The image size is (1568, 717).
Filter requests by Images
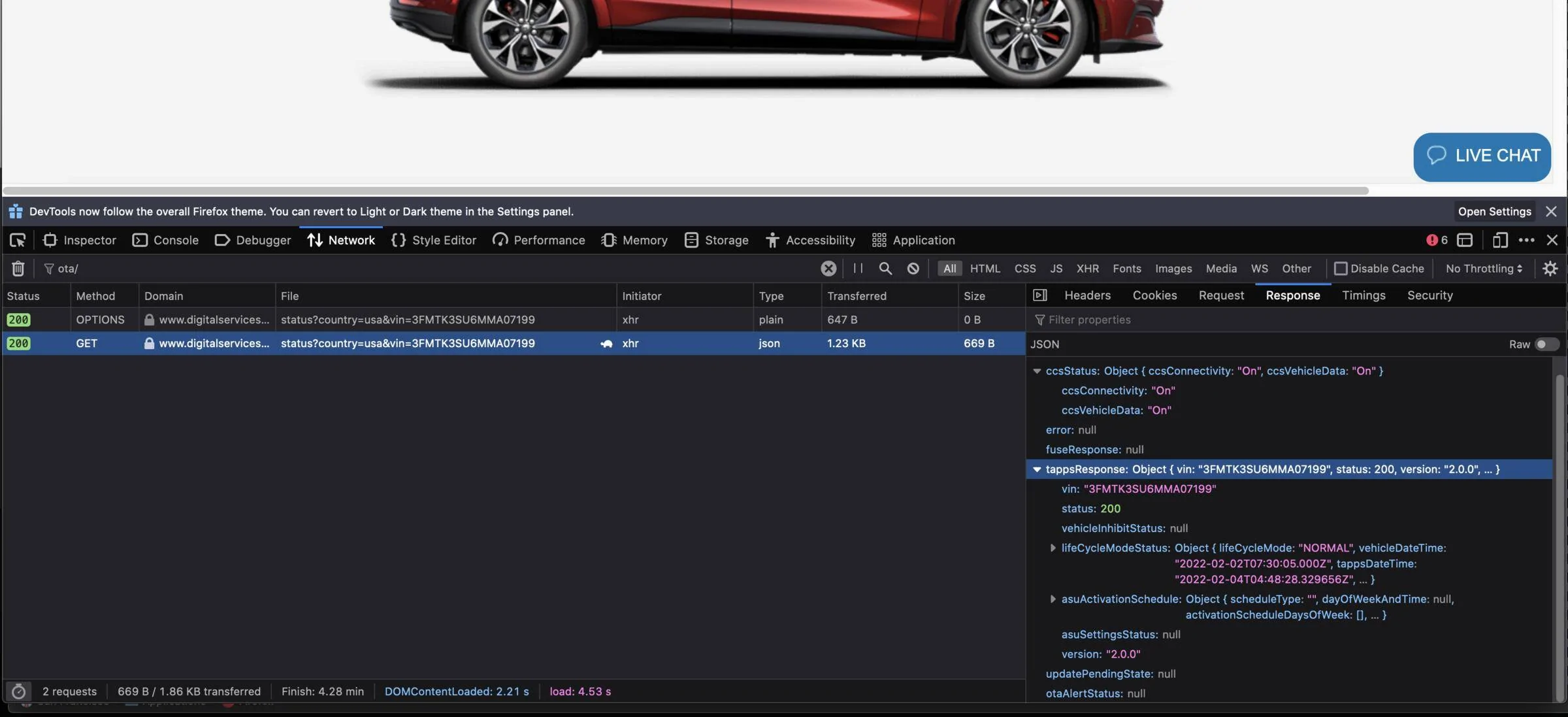tap(1173, 269)
